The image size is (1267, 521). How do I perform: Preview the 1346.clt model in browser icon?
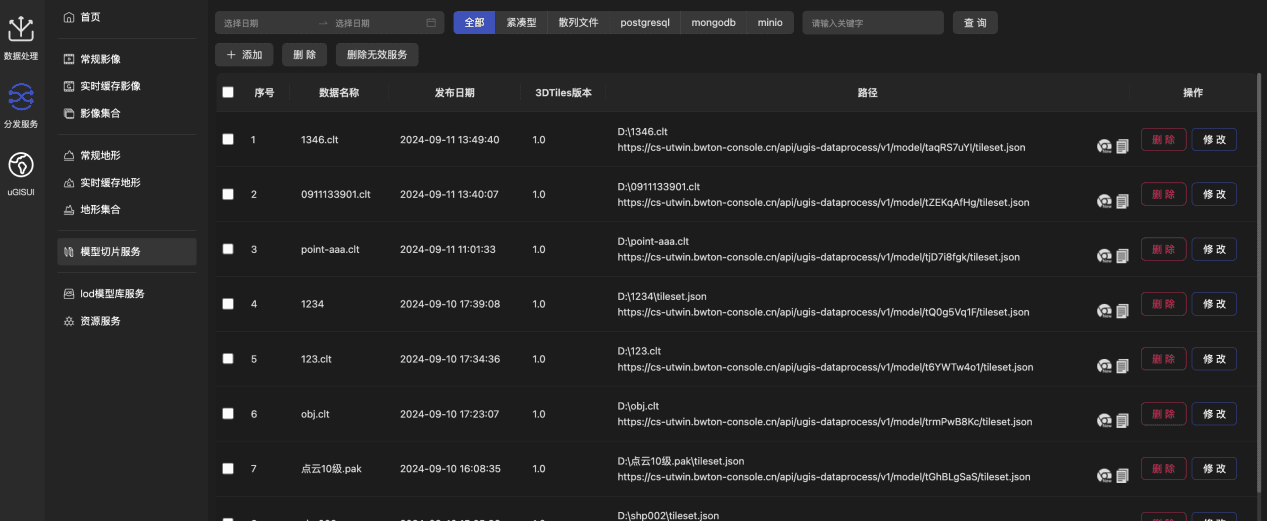pyautogui.click(x=1104, y=146)
